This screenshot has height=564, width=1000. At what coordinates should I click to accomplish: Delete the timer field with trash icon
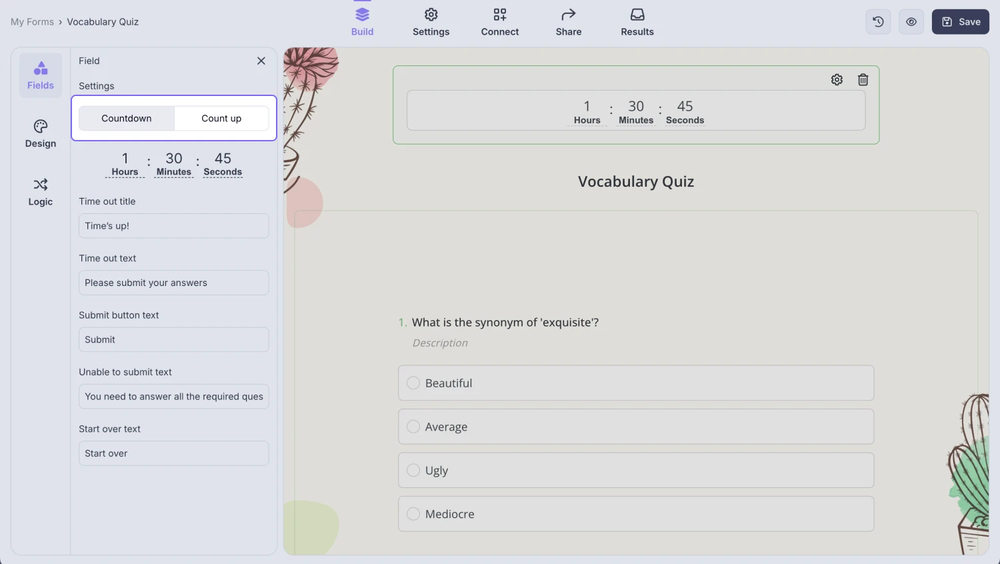(863, 80)
